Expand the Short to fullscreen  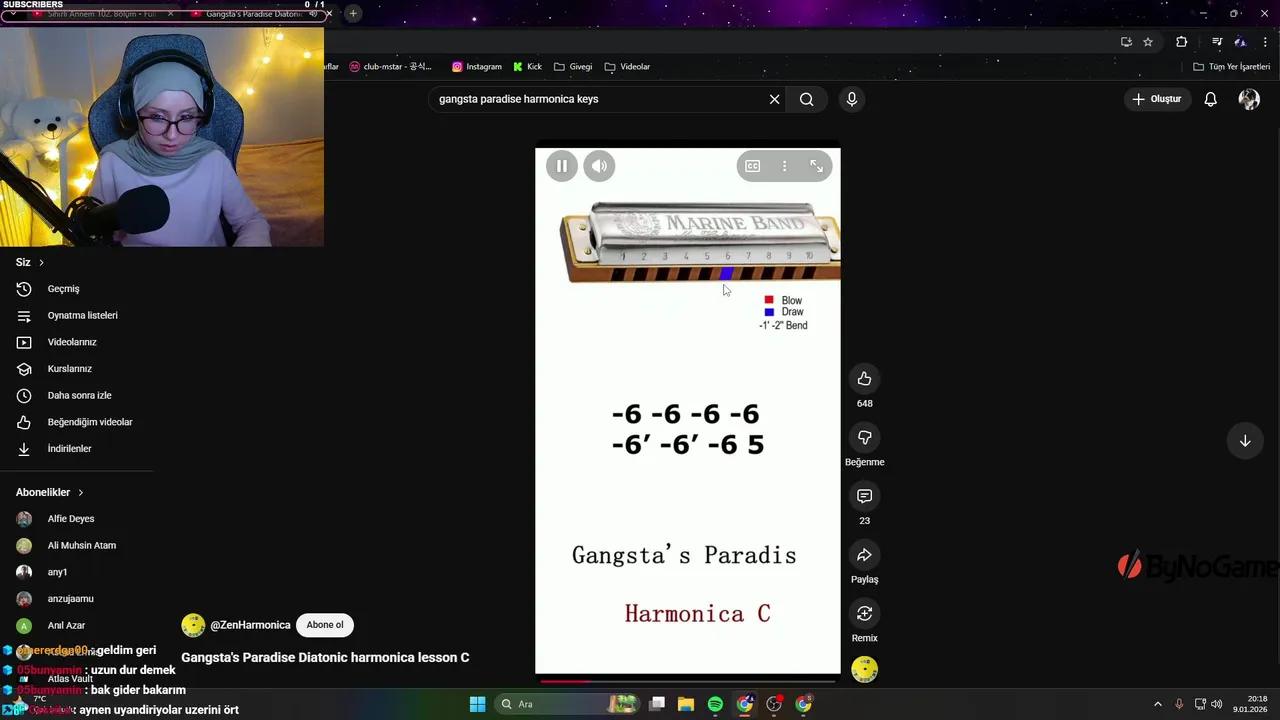click(x=816, y=166)
